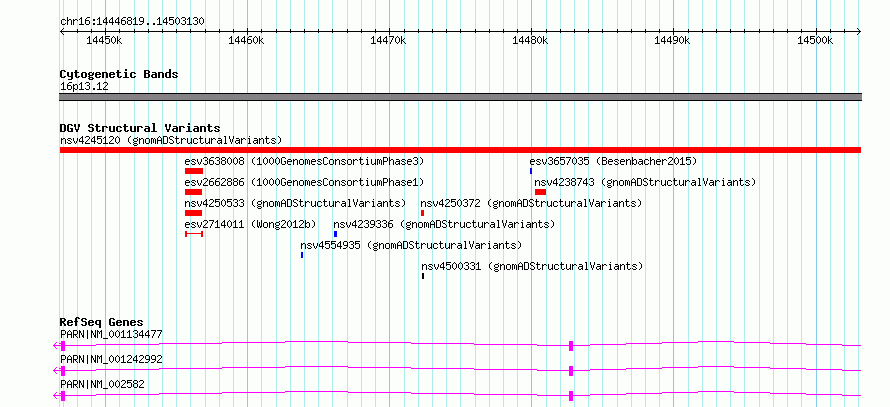Click the red bar under nsv4250533
Image resolution: width=890 pixels, height=407 pixels.
[x=194, y=213]
